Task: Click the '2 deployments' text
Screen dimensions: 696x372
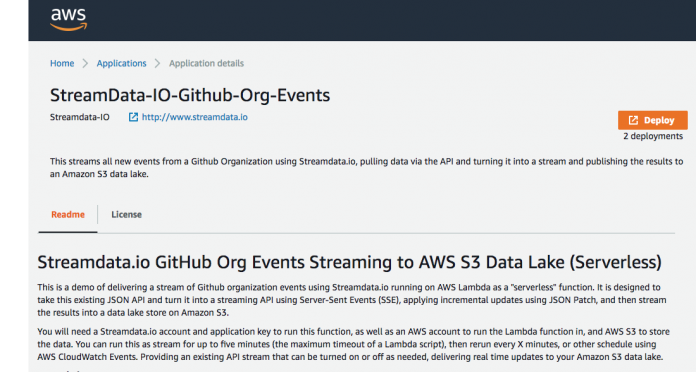Action: 653,136
